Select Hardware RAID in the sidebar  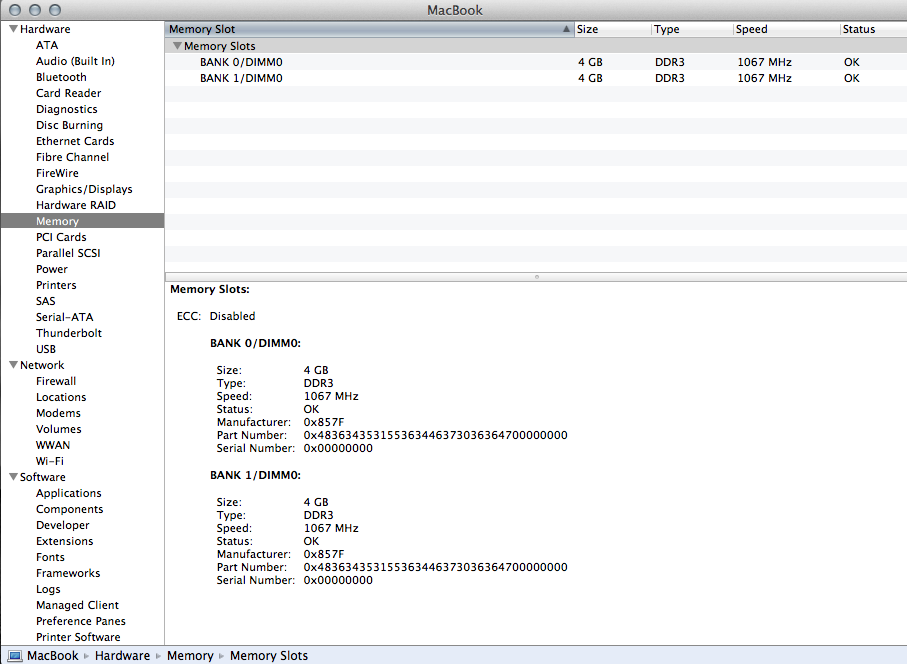click(76, 205)
